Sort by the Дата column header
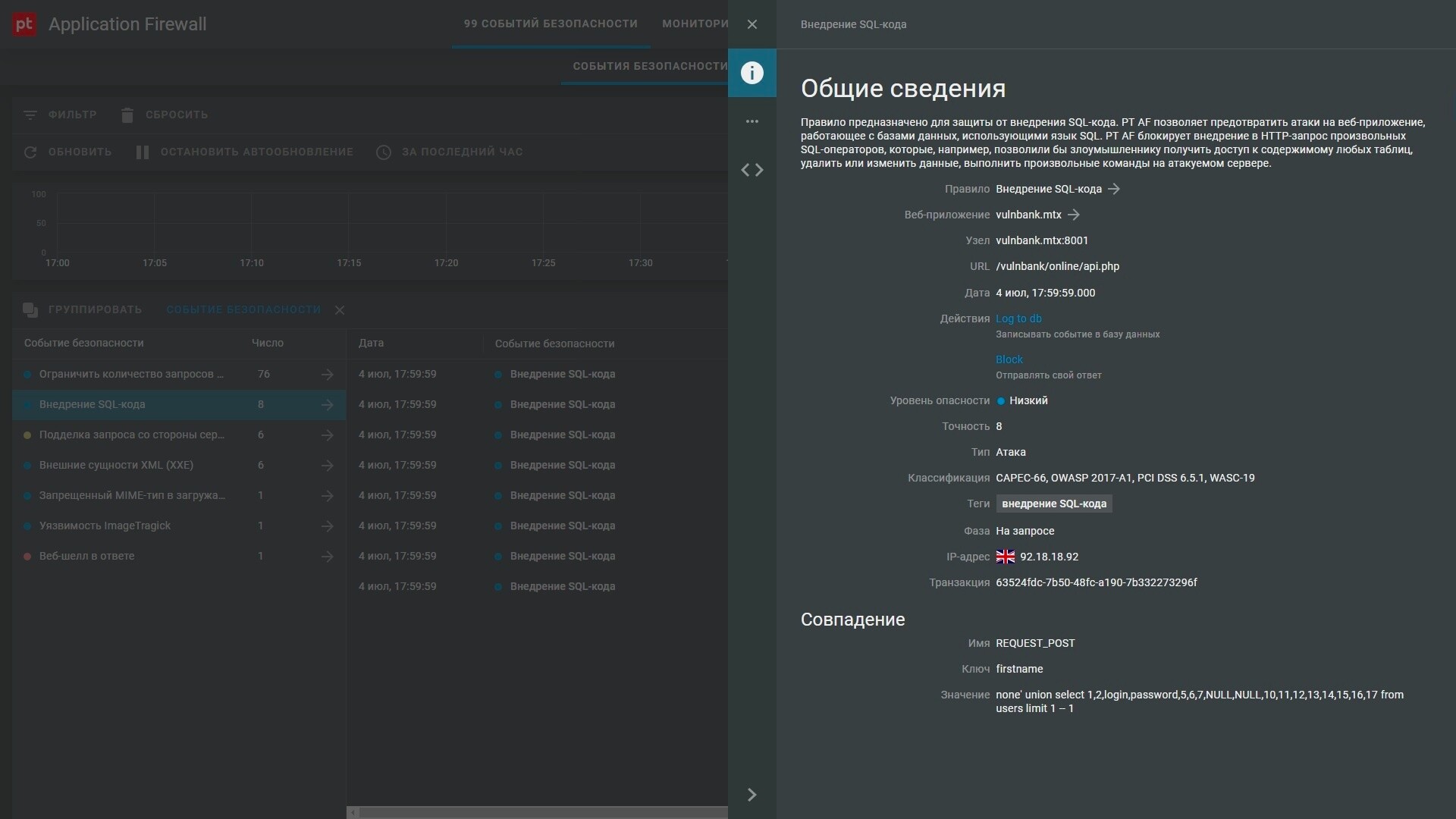The width and height of the screenshot is (1456, 819). click(x=371, y=343)
